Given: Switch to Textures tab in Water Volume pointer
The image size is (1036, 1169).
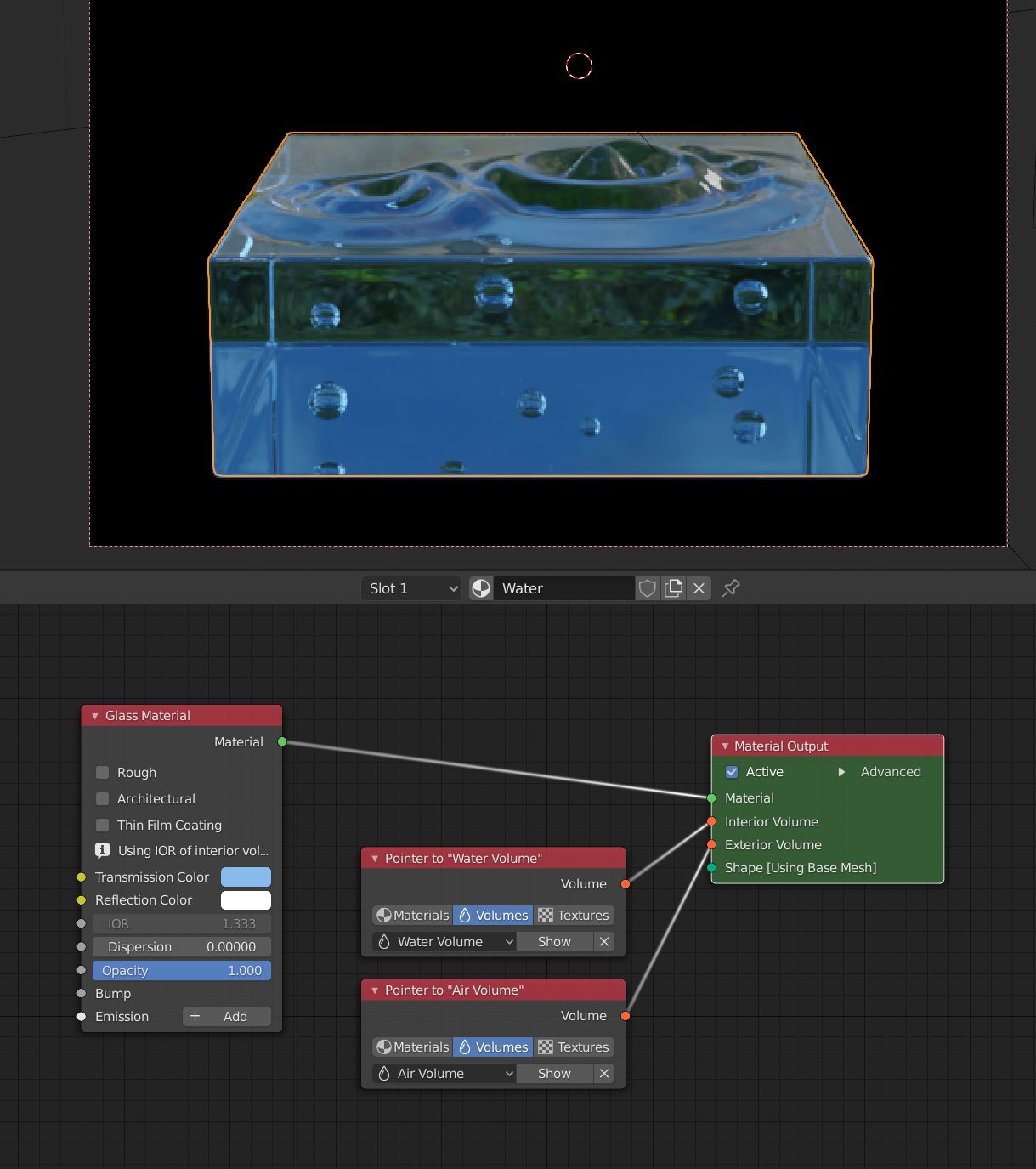Looking at the screenshot, I should click(575, 916).
